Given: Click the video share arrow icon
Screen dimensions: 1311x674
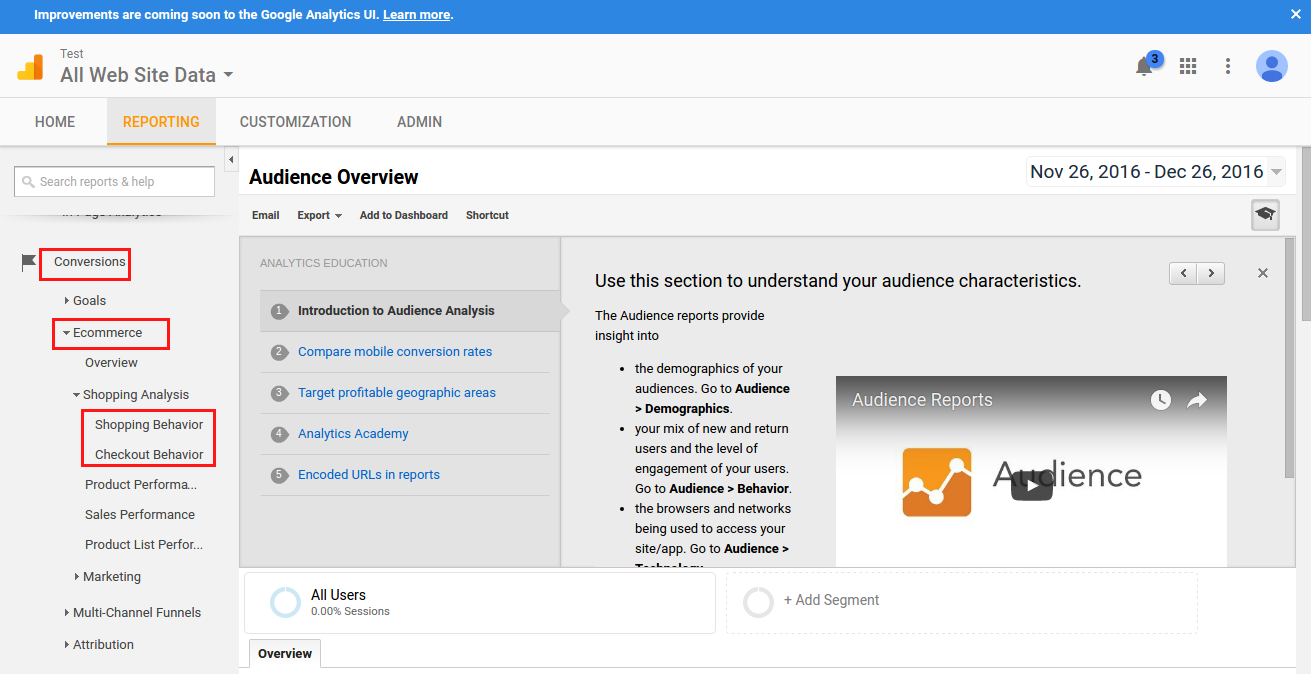Looking at the screenshot, I should pos(1197,400).
